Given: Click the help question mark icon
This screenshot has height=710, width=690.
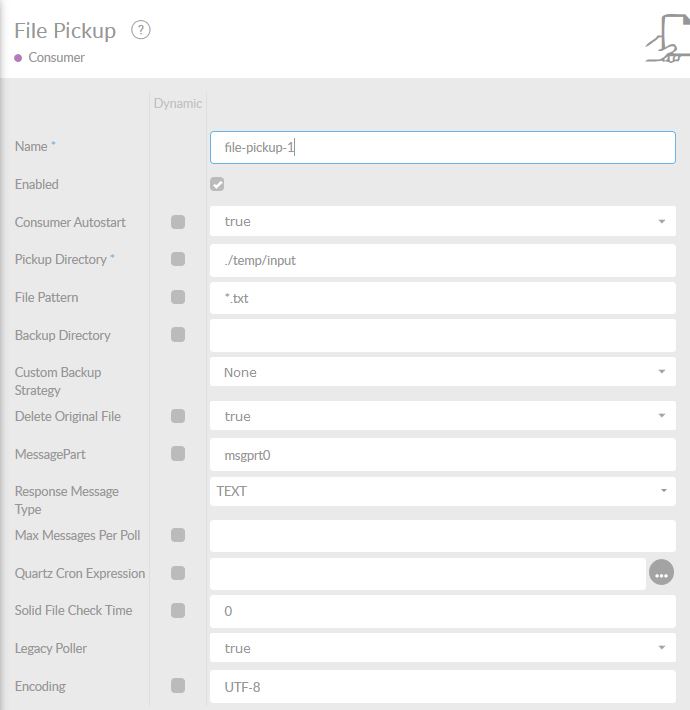Looking at the screenshot, I should [141, 30].
